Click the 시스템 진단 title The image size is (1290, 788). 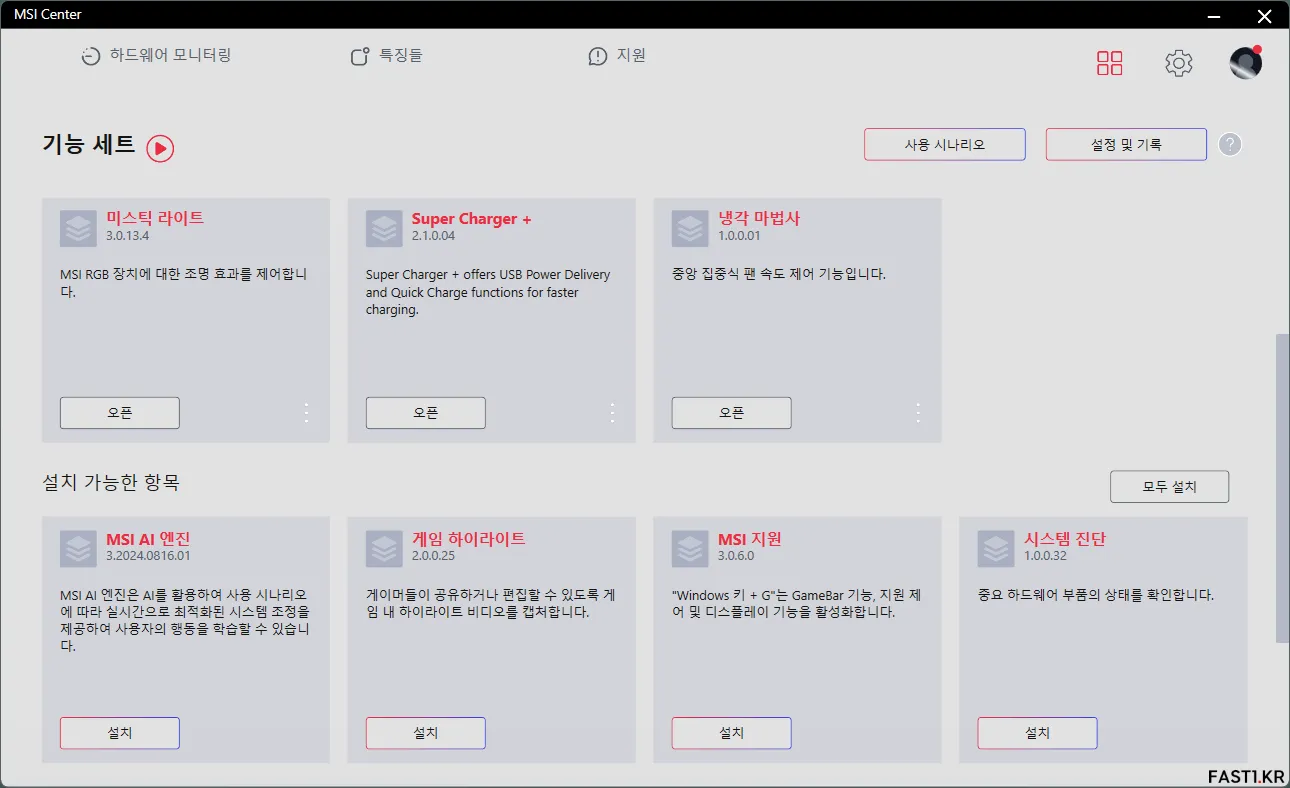[x=1065, y=539]
